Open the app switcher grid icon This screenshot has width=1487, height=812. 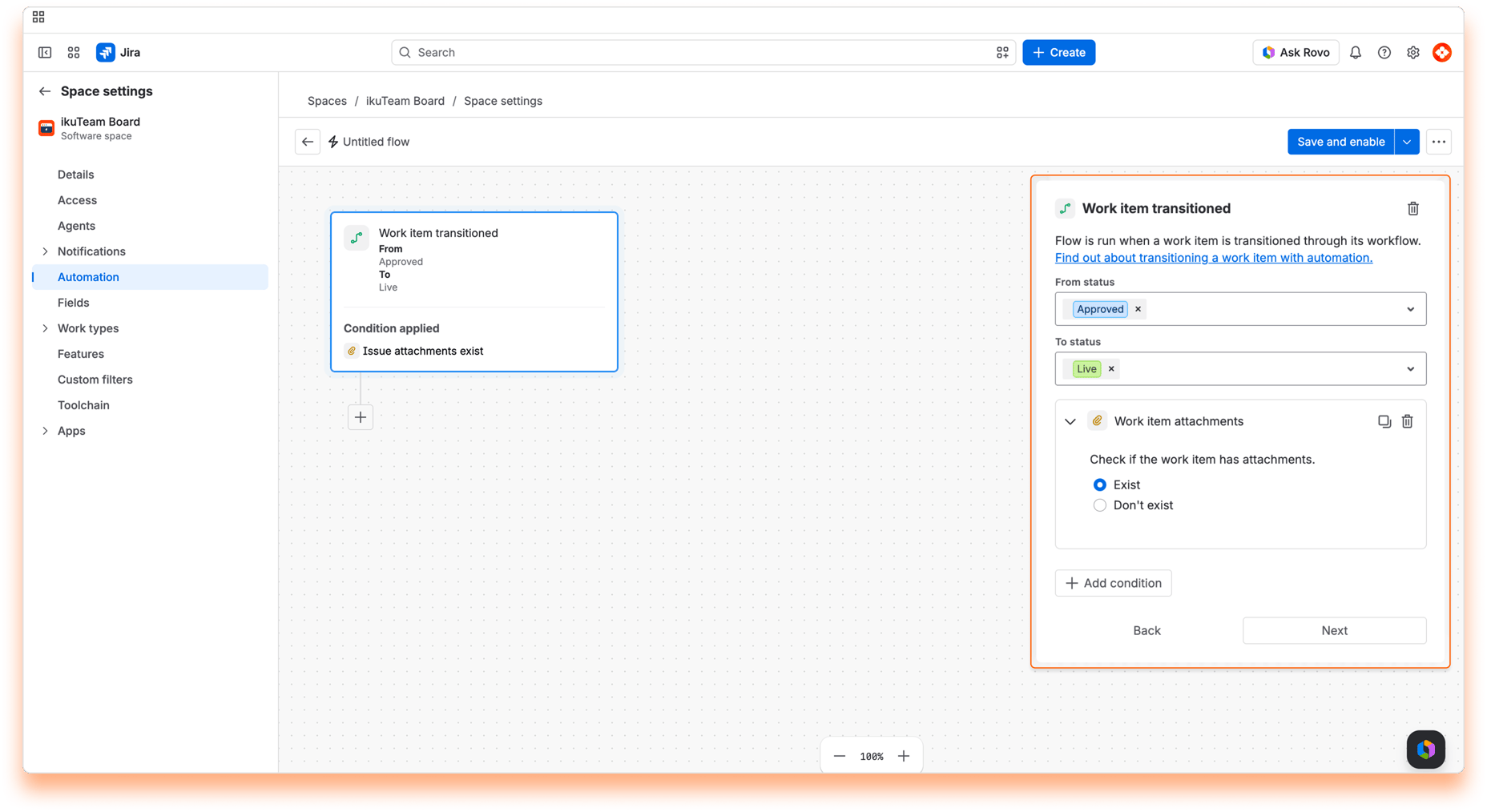click(74, 53)
